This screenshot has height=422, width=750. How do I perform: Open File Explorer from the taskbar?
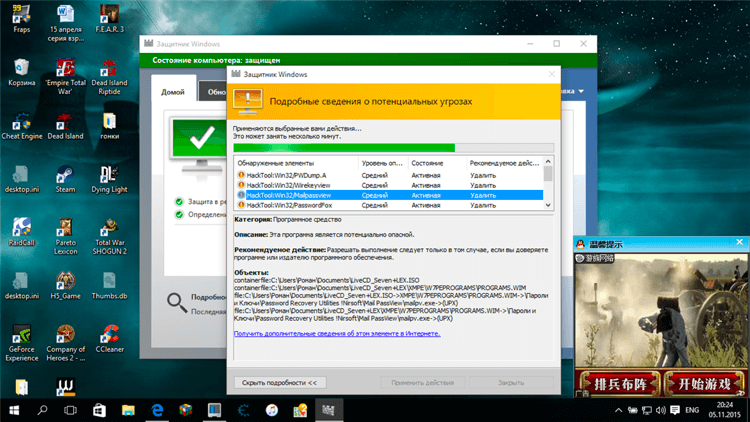(128, 410)
